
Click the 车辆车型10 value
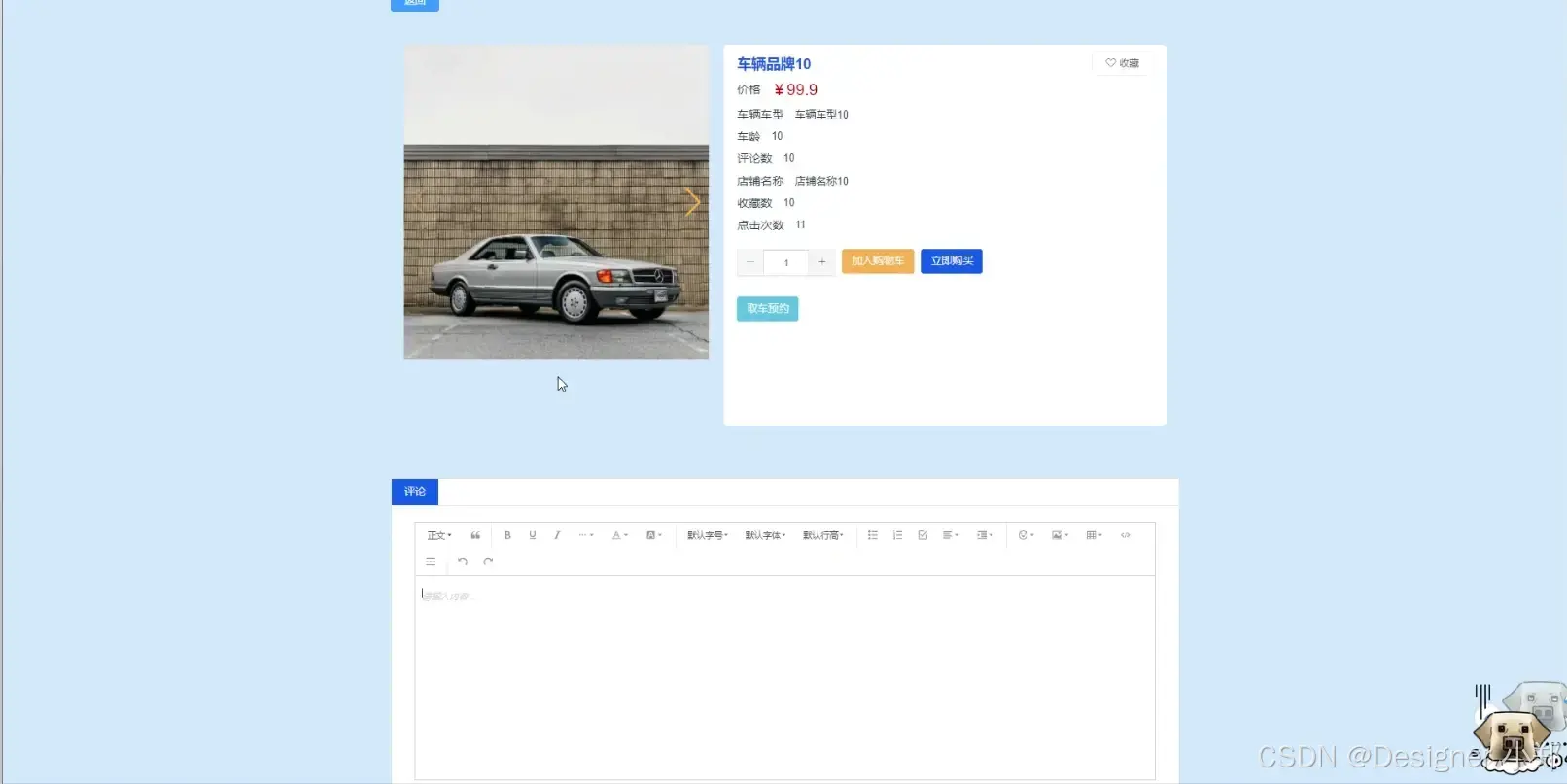click(x=821, y=115)
